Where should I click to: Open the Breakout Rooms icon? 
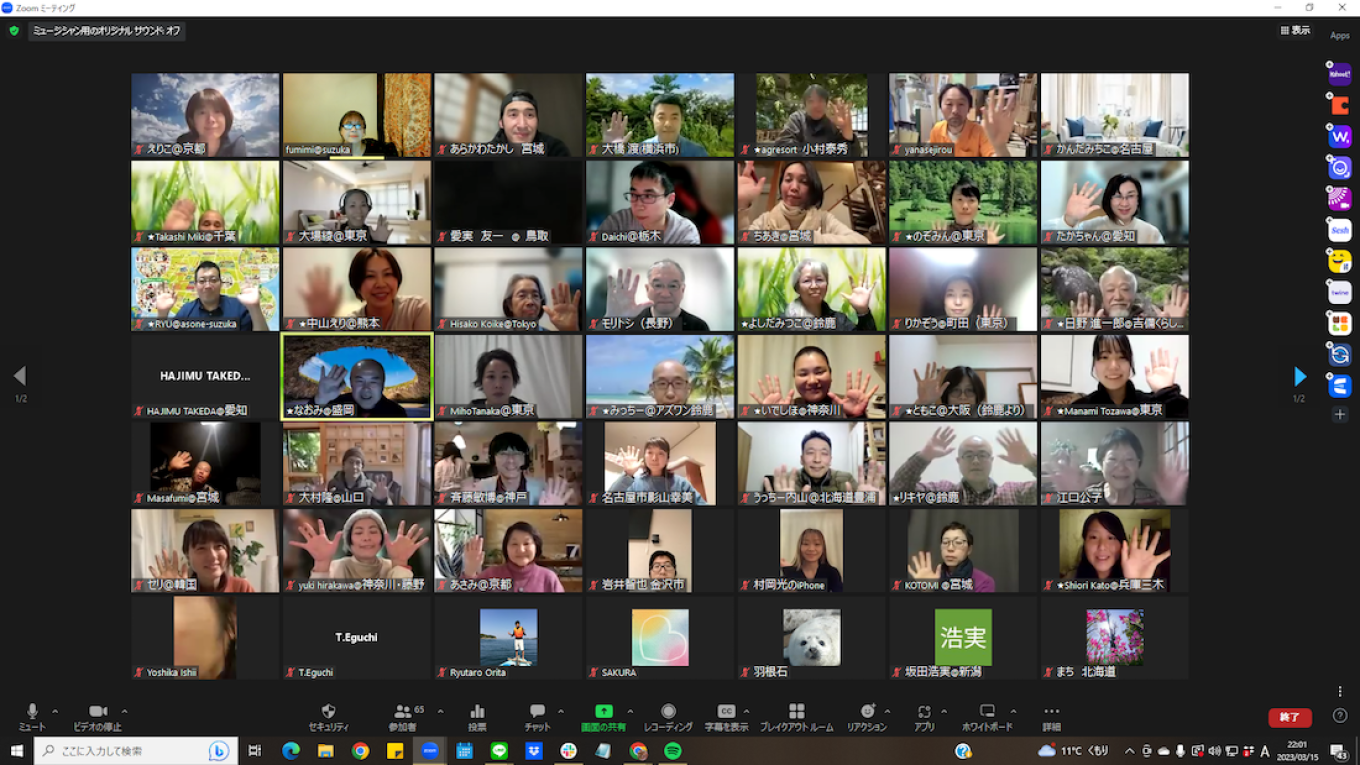[796, 712]
